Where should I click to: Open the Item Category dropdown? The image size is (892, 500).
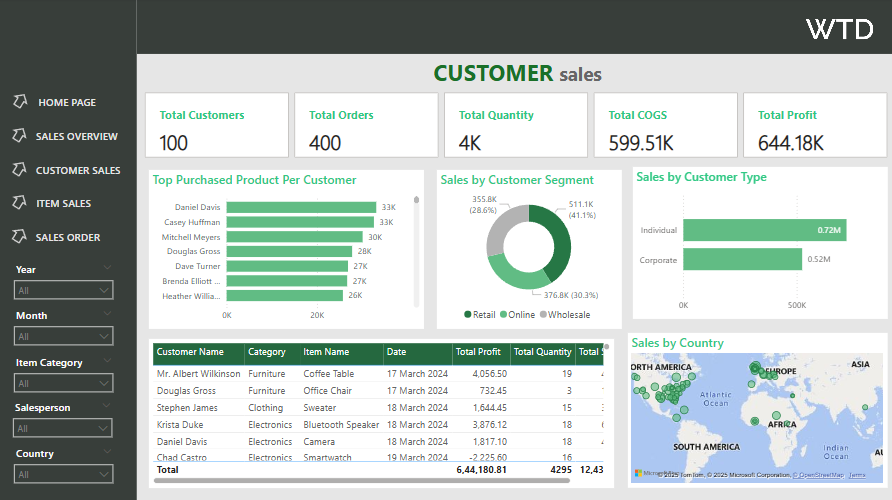pyautogui.click(x=63, y=383)
